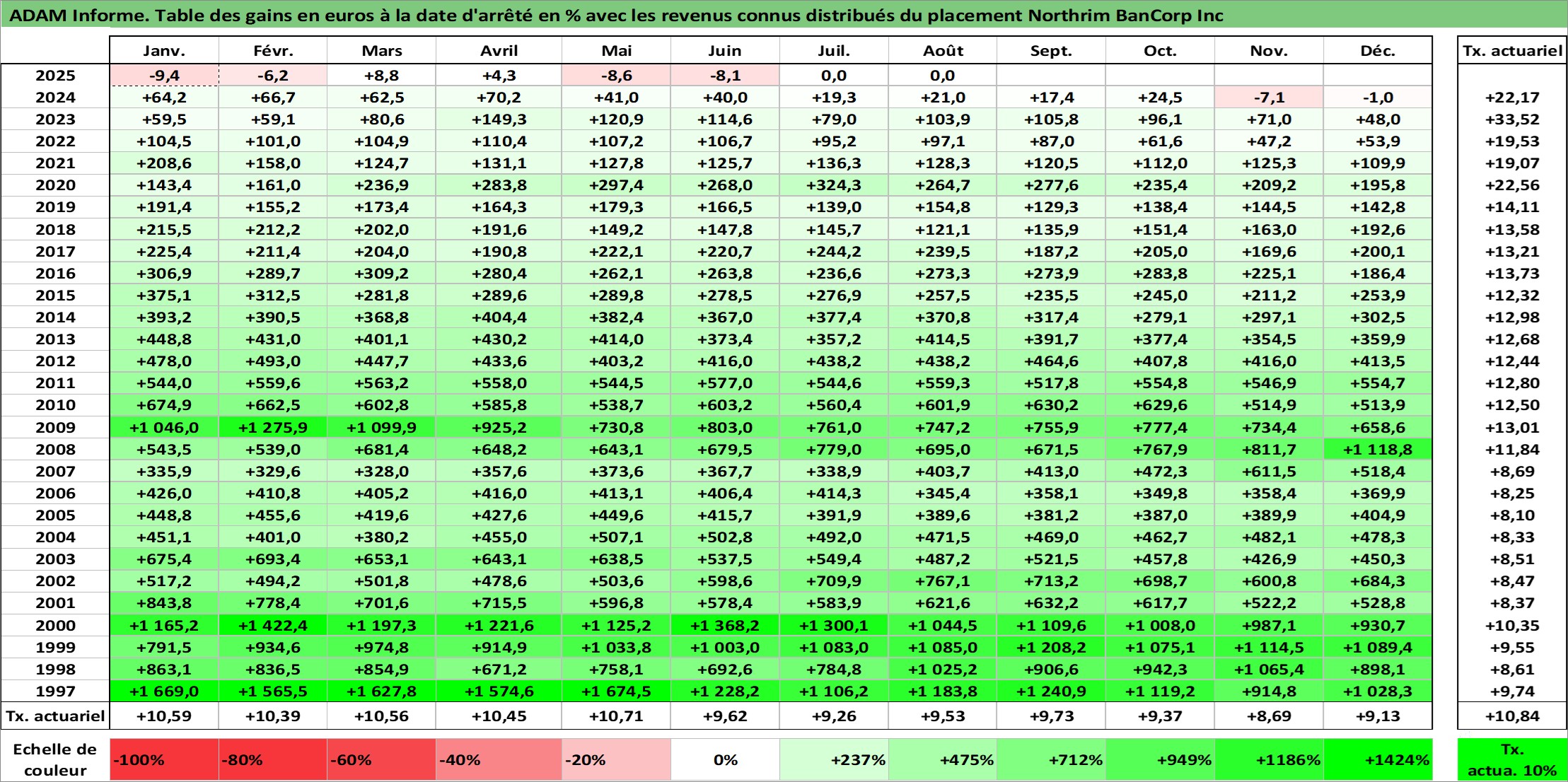Click cell -6,2 in 2025 row

click(x=273, y=76)
